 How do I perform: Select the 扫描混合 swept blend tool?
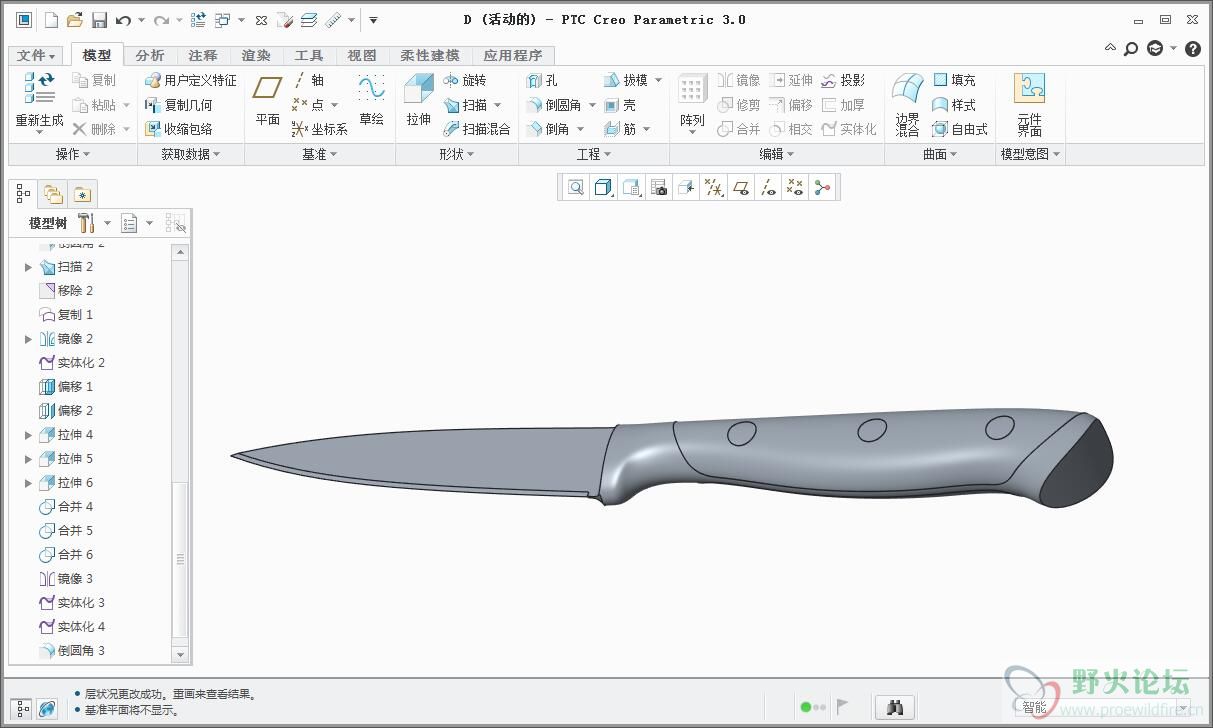click(477, 129)
